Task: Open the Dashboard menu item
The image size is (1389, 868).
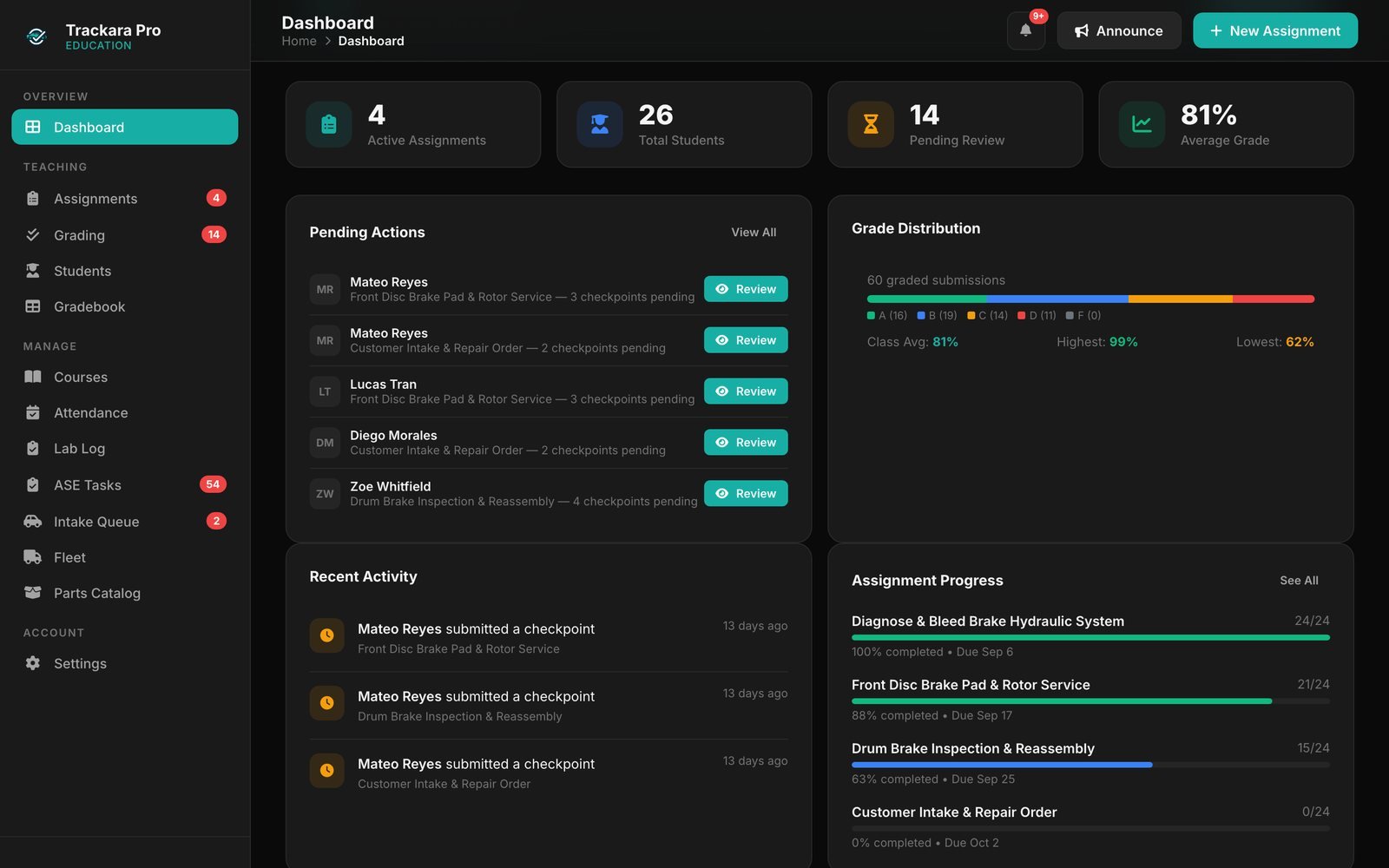Action: click(x=125, y=127)
